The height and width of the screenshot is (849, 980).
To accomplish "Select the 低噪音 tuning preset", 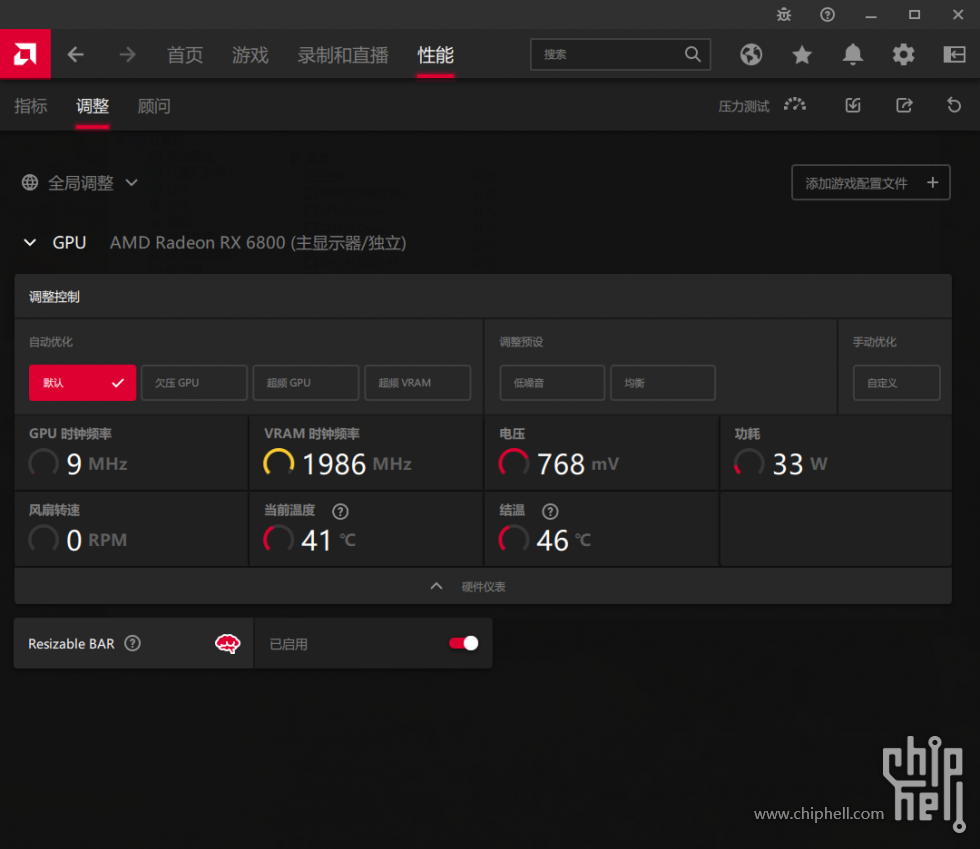I will pos(552,383).
